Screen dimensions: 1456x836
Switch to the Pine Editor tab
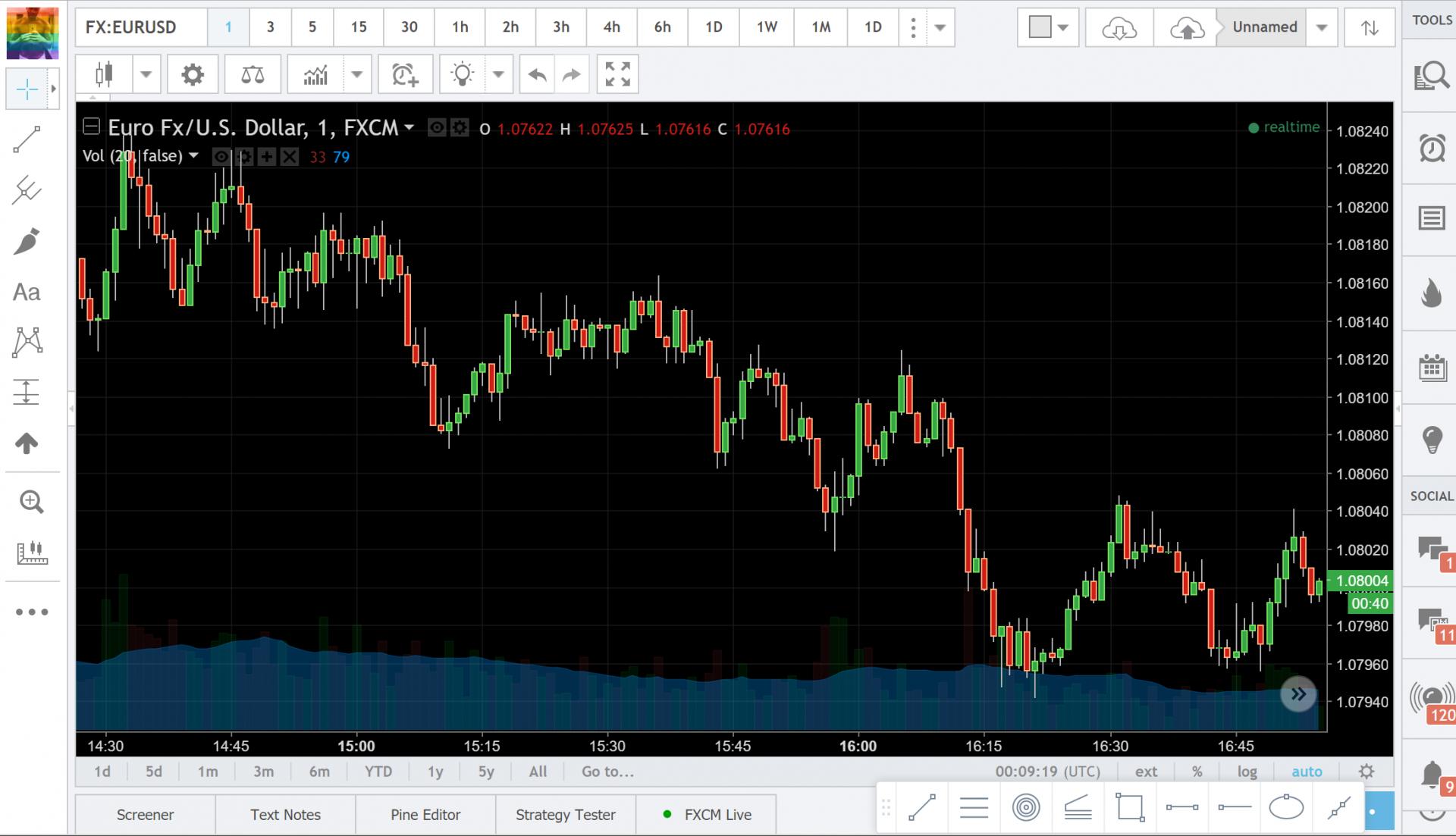(x=425, y=815)
